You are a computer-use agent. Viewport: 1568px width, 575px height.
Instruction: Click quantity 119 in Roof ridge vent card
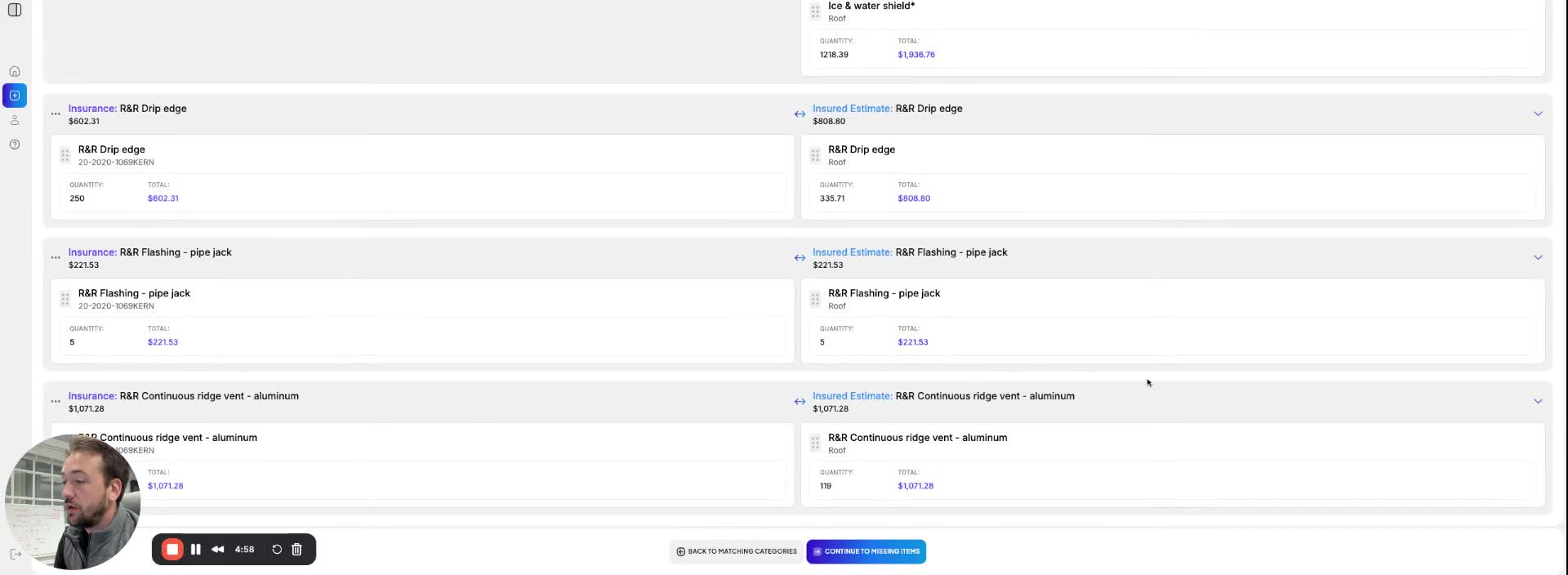826,486
